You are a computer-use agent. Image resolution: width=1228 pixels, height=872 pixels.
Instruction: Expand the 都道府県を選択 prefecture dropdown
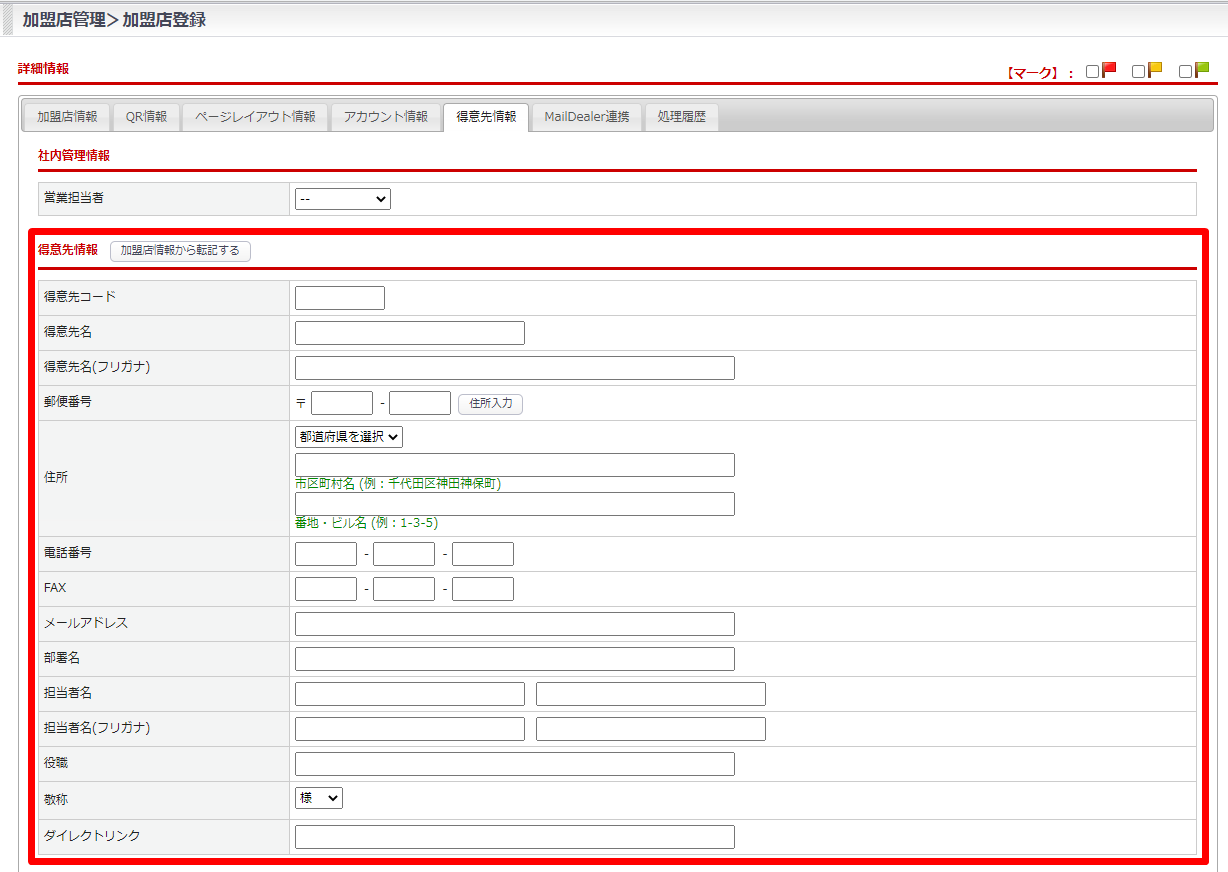pyautogui.click(x=348, y=436)
